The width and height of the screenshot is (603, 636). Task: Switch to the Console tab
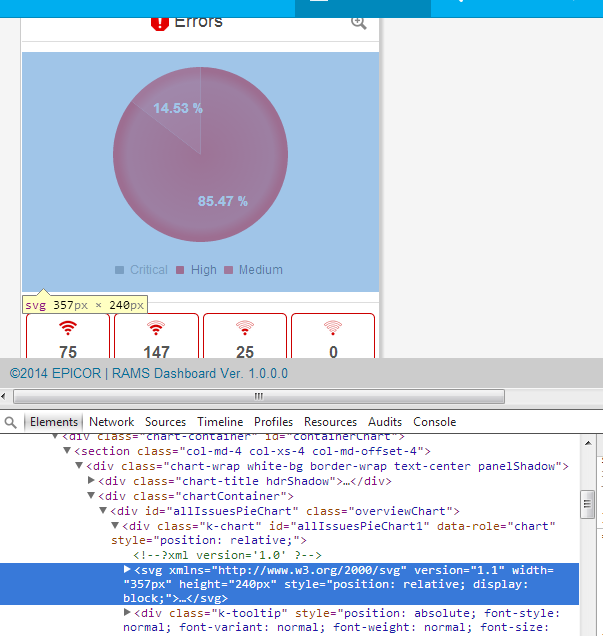[x=435, y=422]
